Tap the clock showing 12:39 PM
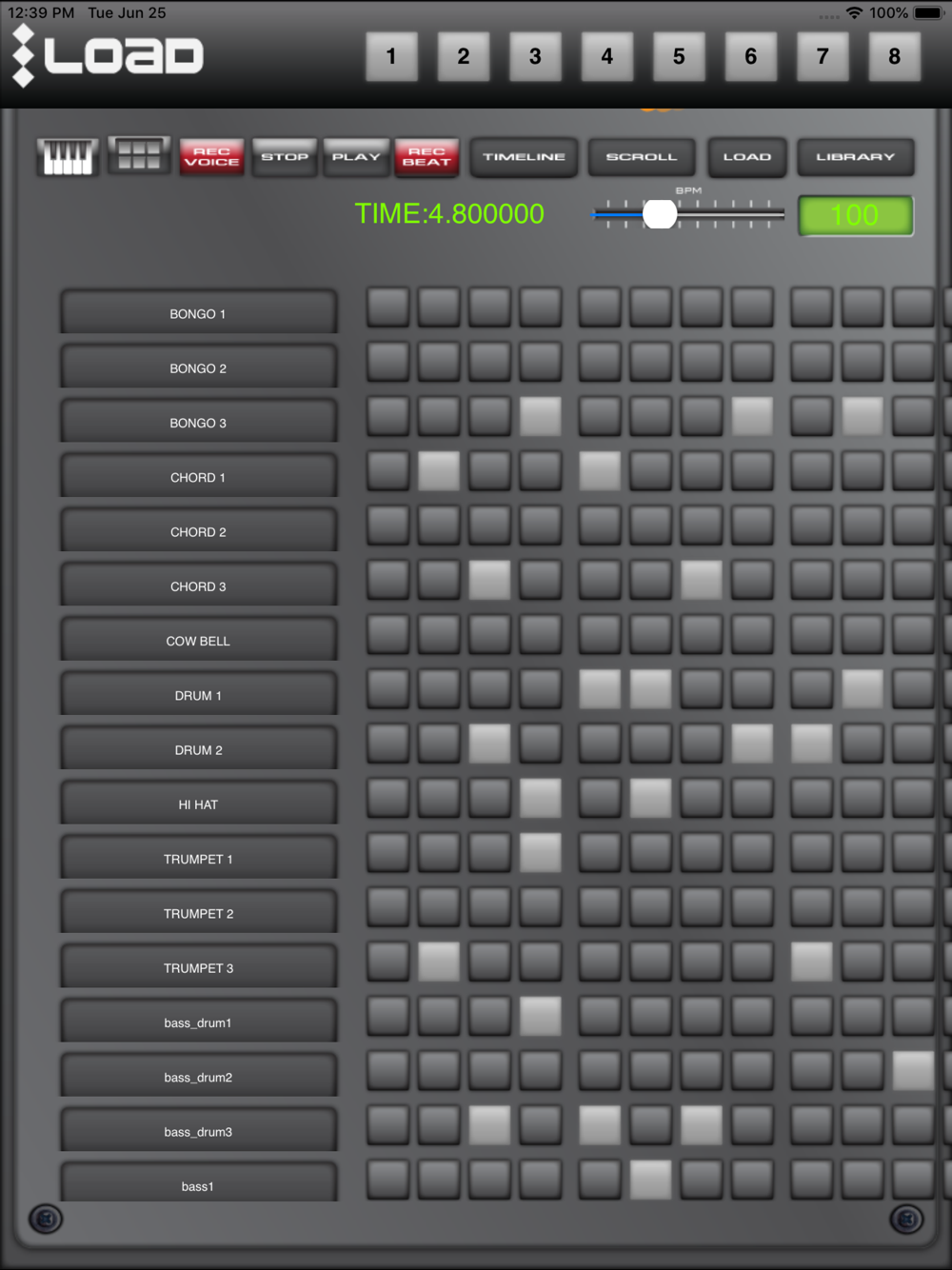 coord(41,12)
